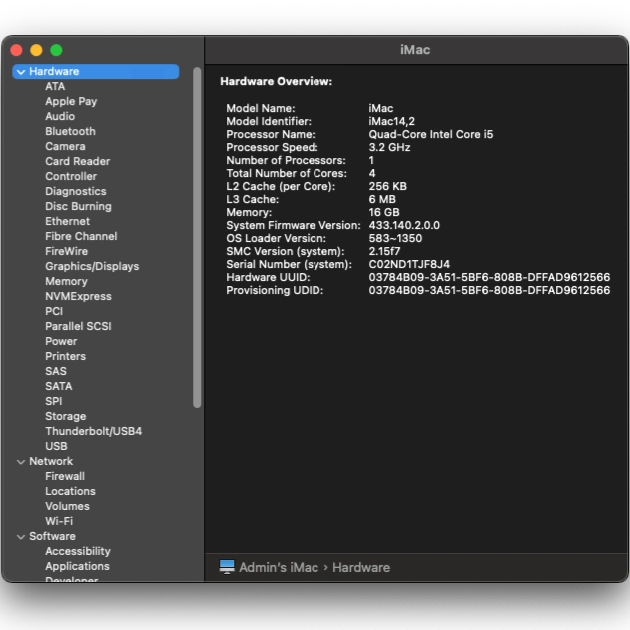Viewport: 630px width, 630px height.
Task: Select USB in the sidebar
Action: point(56,446)
